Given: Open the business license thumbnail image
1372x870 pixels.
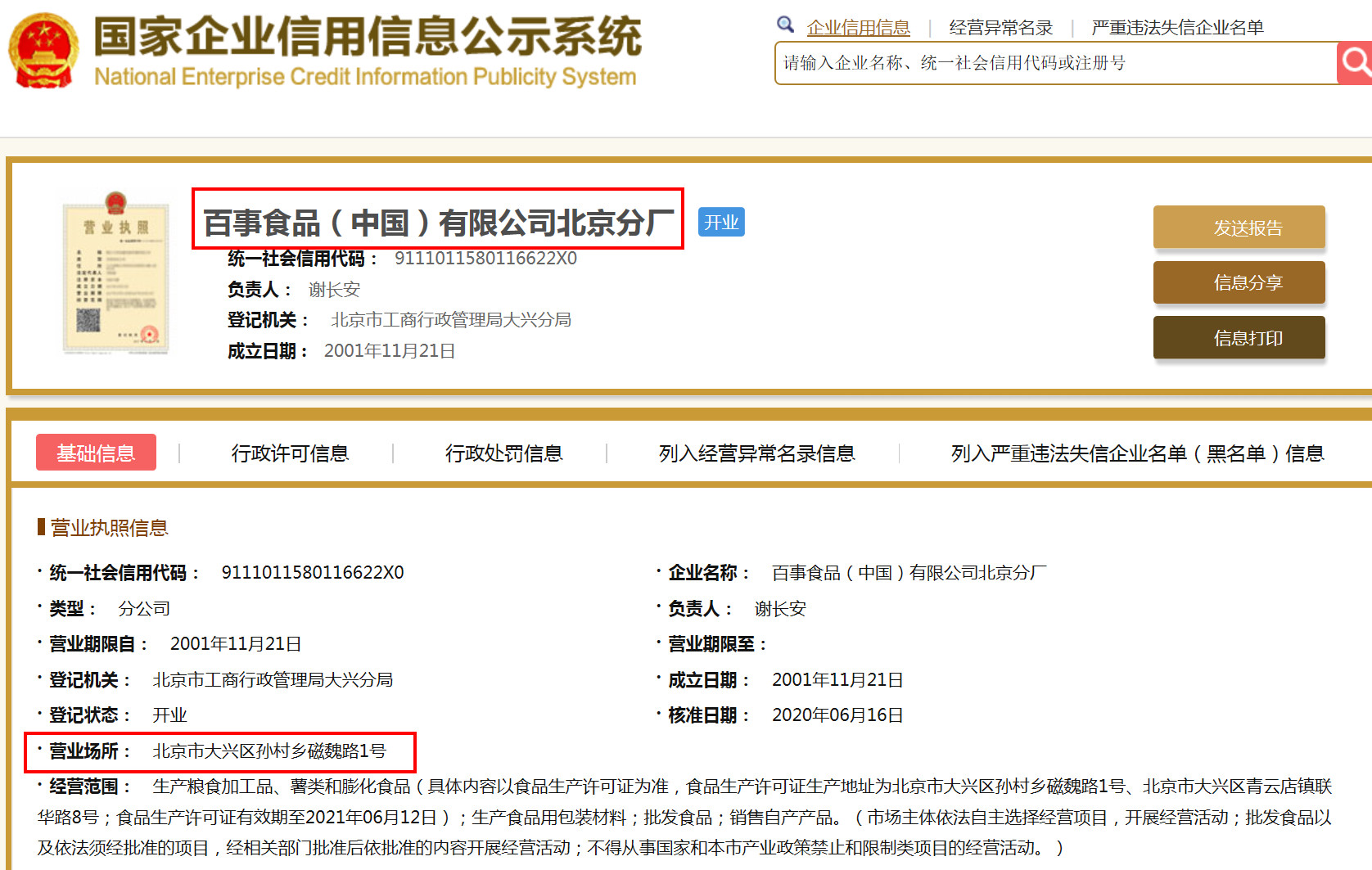Looking at the screenshot, I should 115,273.
